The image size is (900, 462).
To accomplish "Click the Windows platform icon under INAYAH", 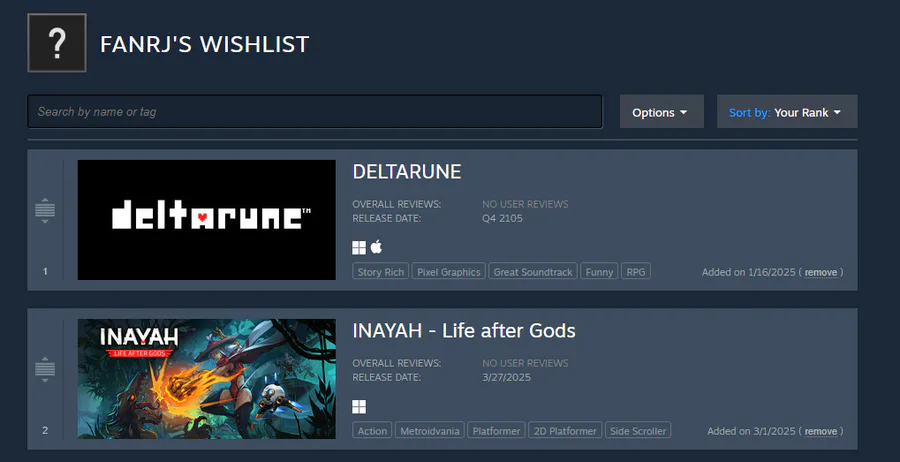I will tap(359, 407).
